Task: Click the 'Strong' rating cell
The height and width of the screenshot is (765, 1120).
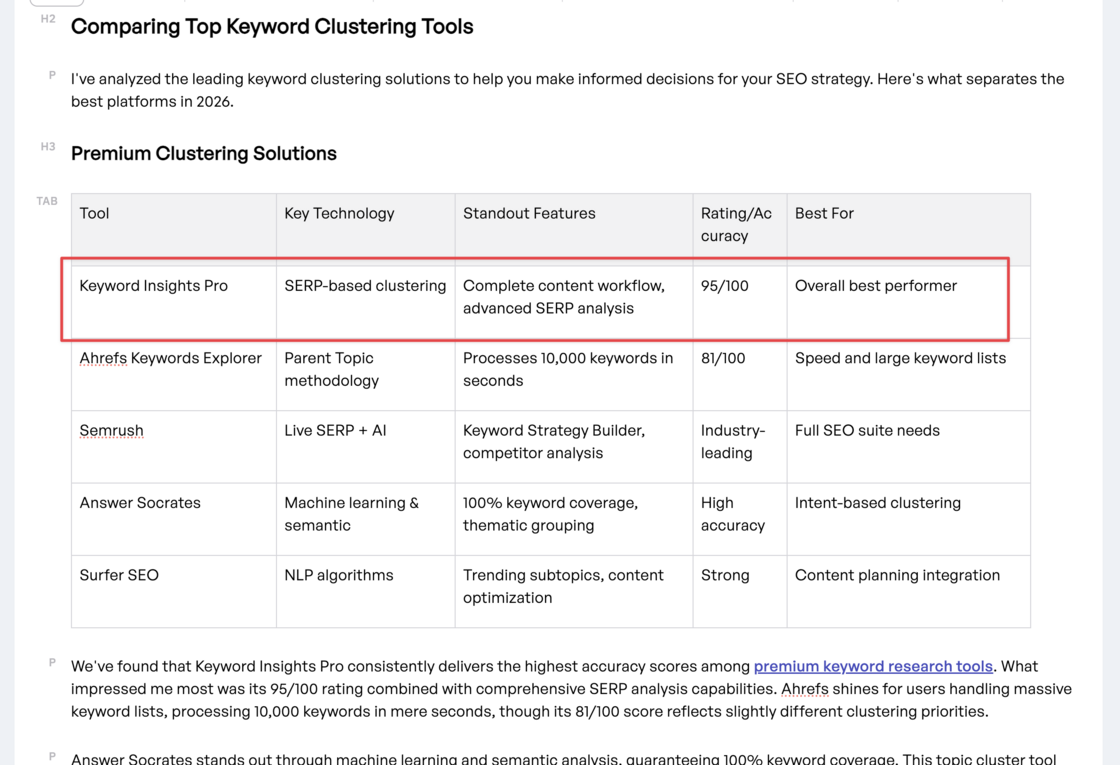Action: 740,591
